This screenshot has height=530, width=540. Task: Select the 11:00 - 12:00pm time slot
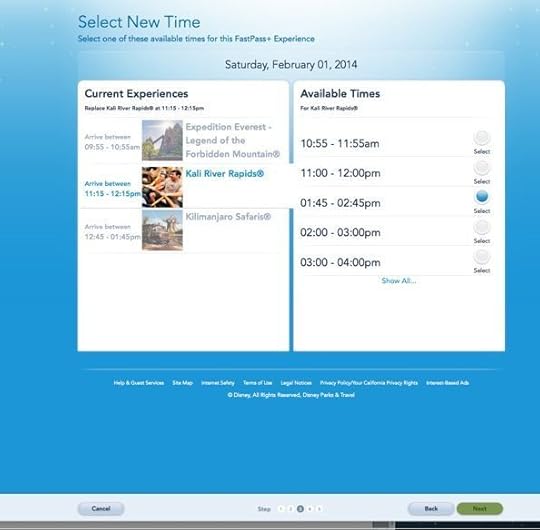click(482, 167)
